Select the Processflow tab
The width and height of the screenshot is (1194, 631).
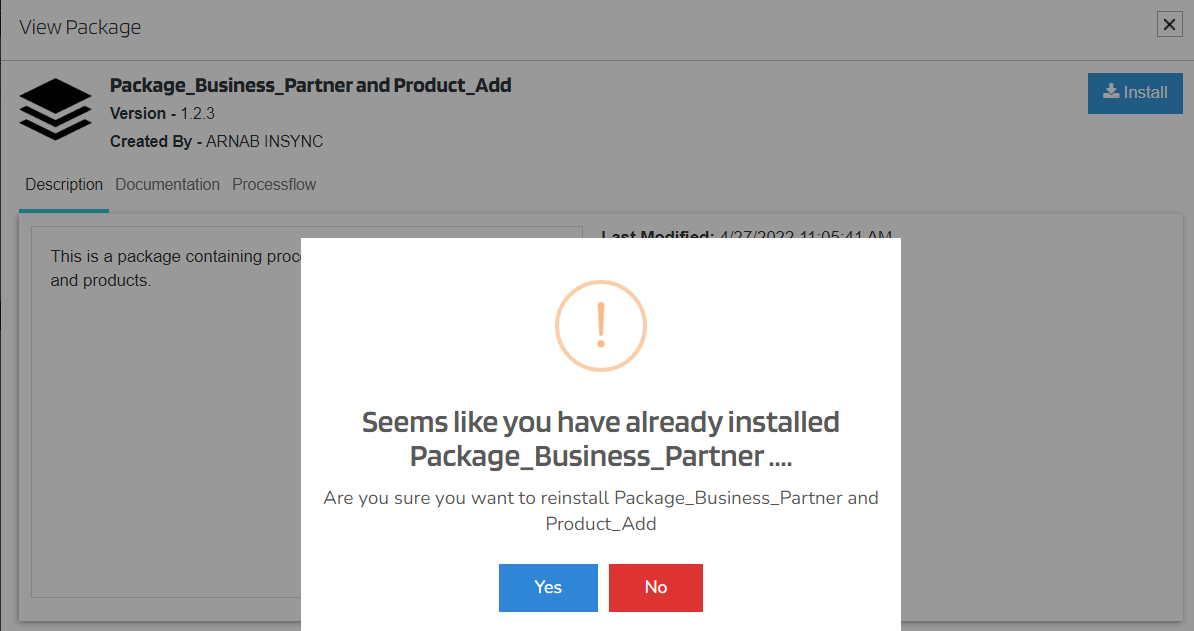click(274, 185)
